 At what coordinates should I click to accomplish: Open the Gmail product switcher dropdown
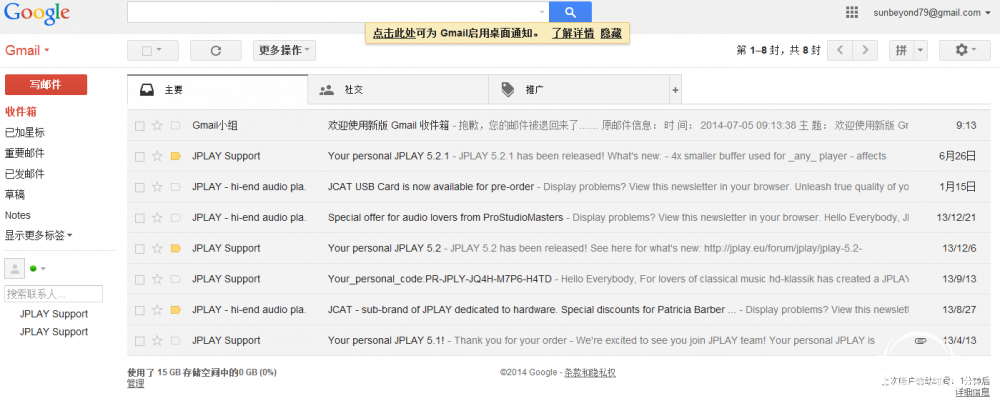point(27,50)
